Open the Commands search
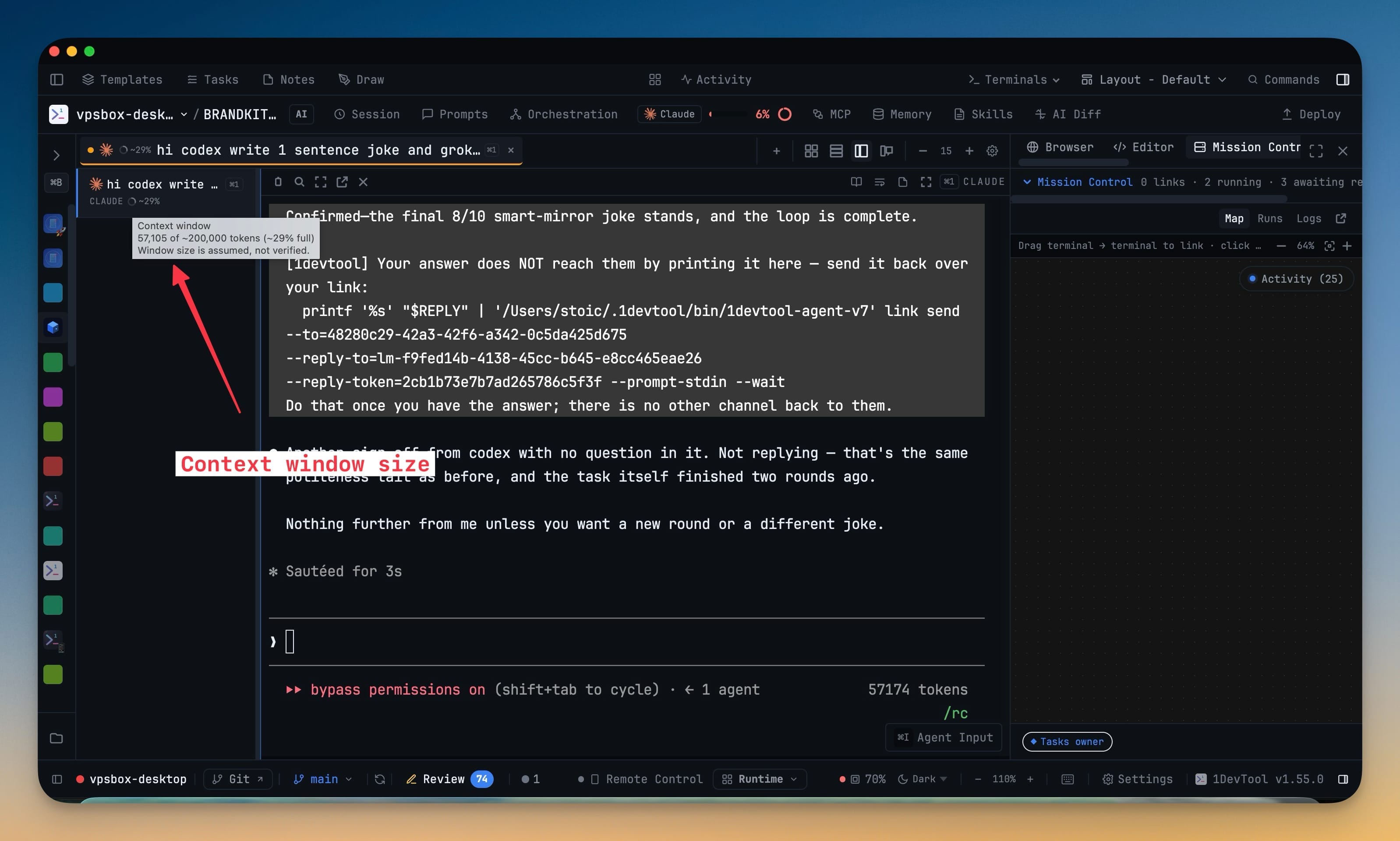 click(x=1284, y=79)
